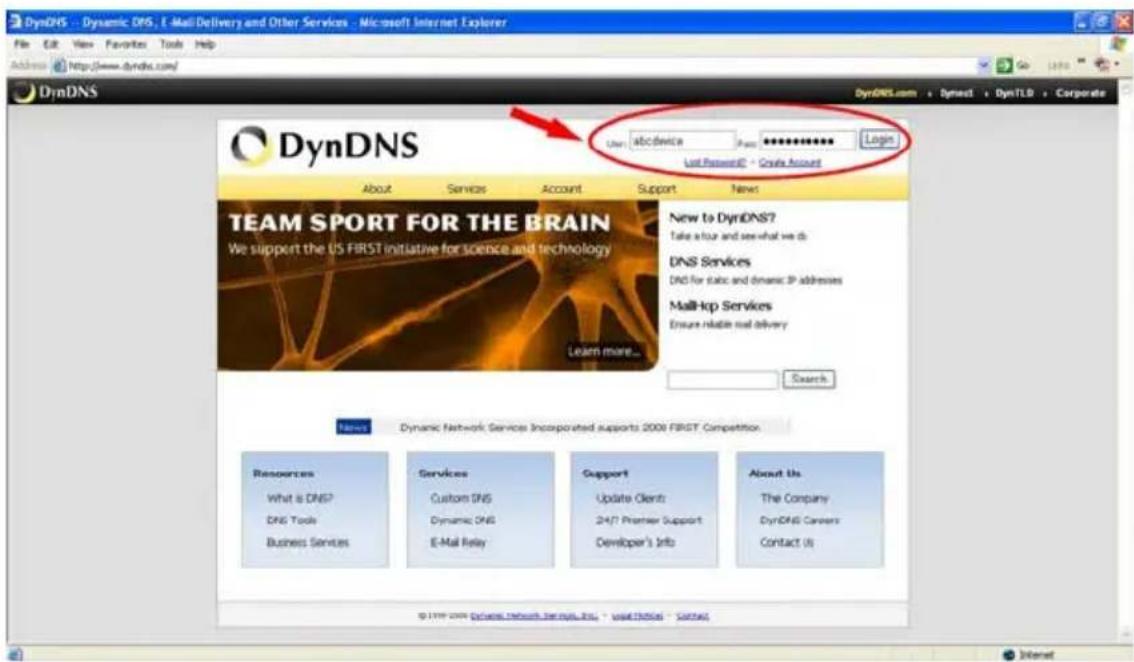
Task: Click the 2008 FIRST Competition news headline
Action: tap(580, 428)
